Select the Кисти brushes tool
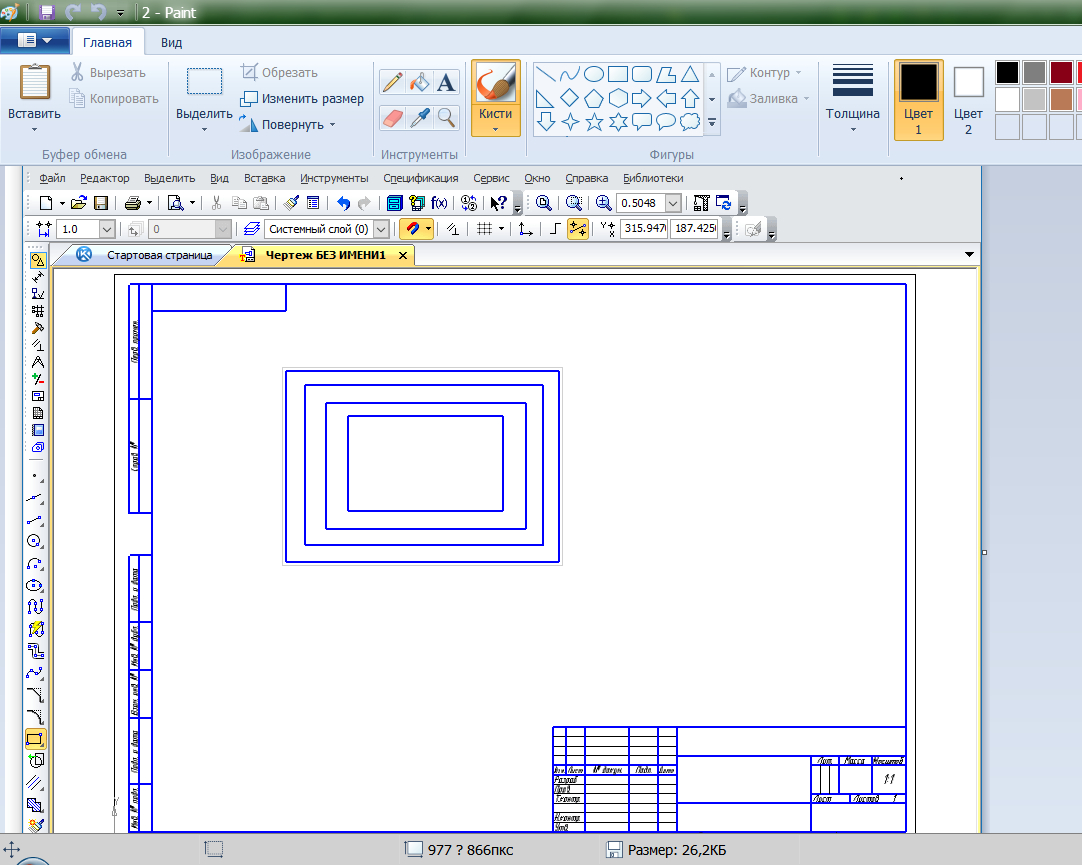This screenshot has height=865, width=1082. point(495,98)
